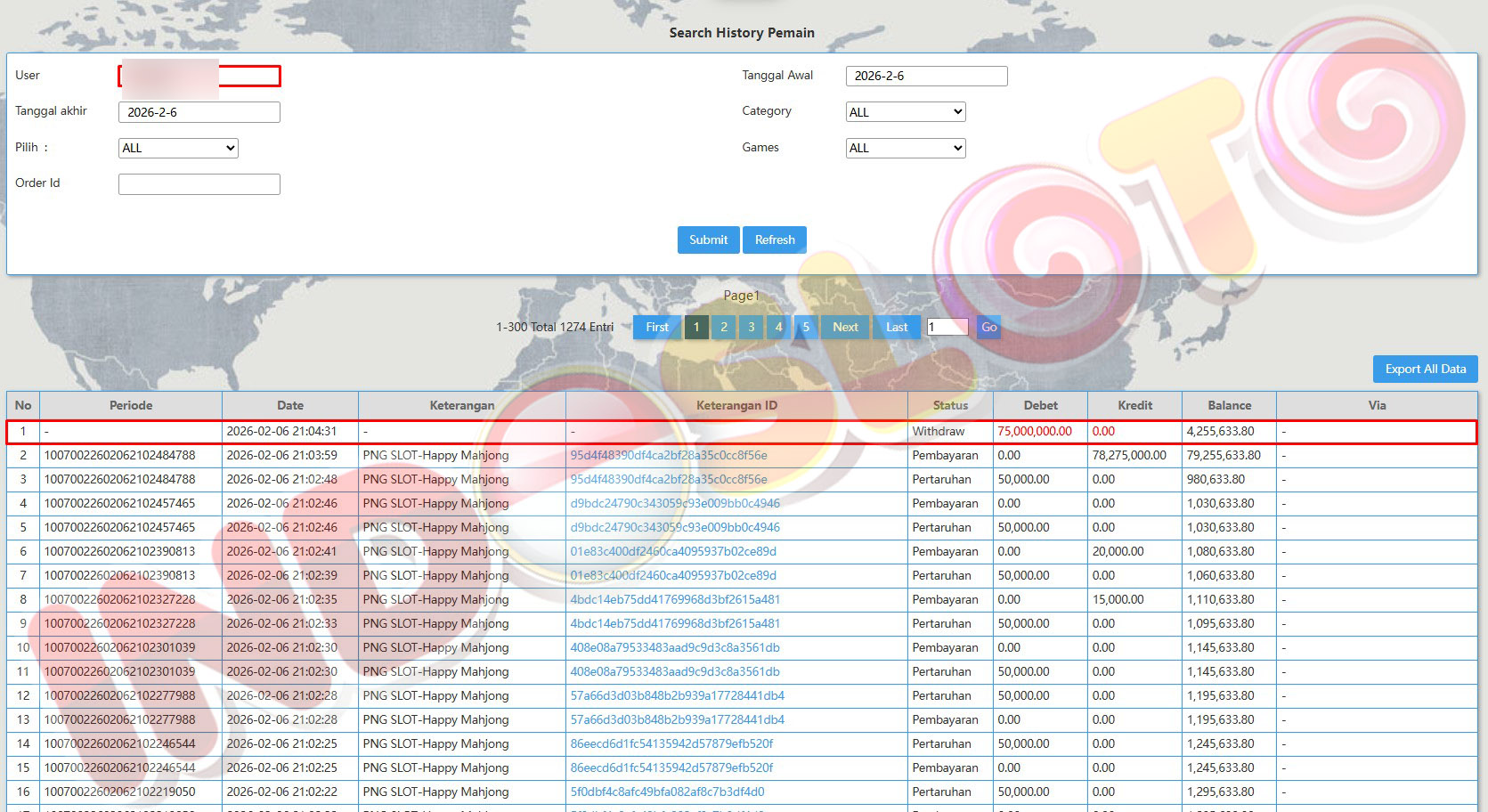Viewport: 1488px width, 812px height.
Task: Jump to page 5 of results
Action: (x=806, y=327)
